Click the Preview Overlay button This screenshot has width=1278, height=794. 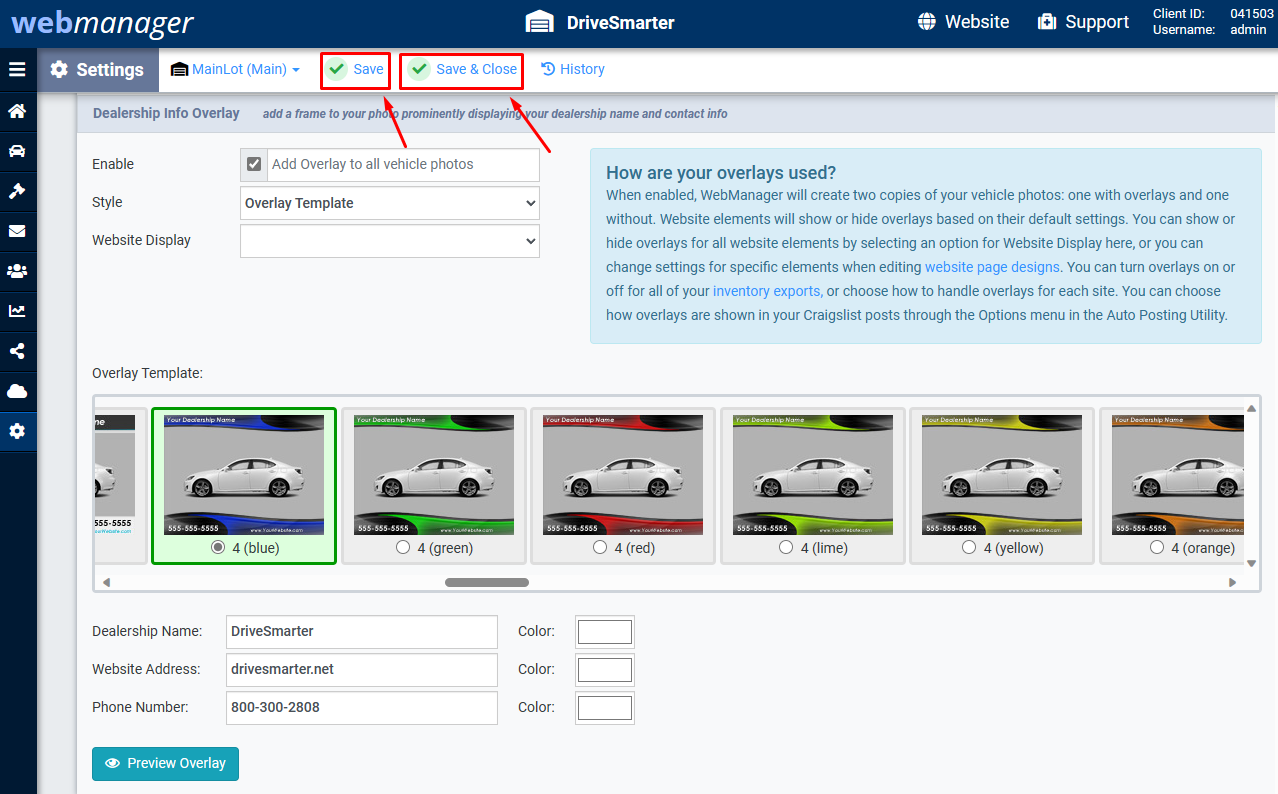(x=164, y=763)
